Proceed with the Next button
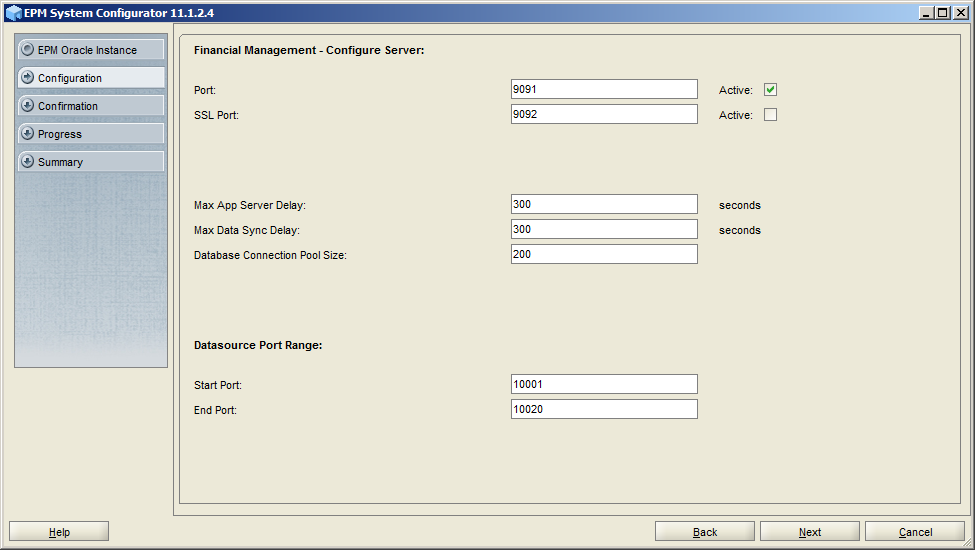 tap(810, 531)
